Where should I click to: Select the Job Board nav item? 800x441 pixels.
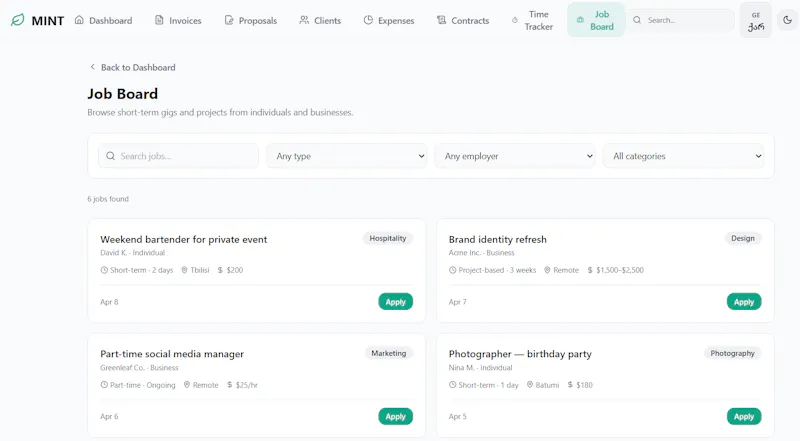[x=595, y=20]
